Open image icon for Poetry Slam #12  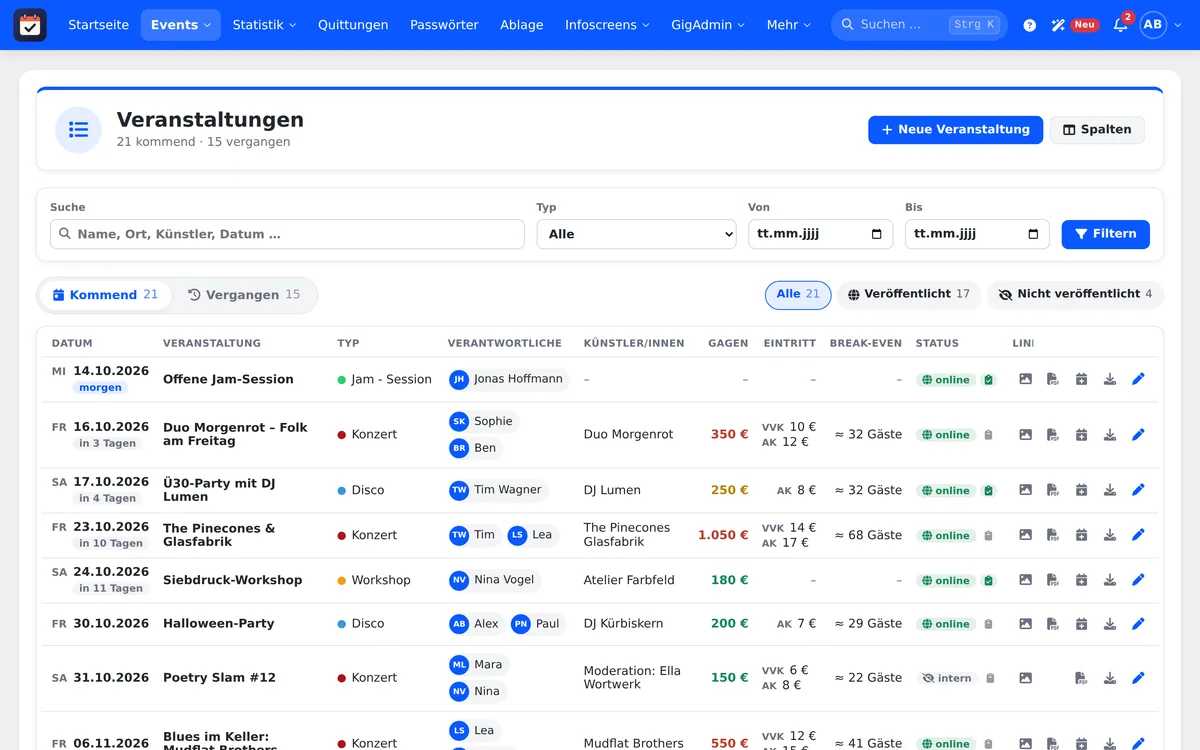tap(1025, 678)
